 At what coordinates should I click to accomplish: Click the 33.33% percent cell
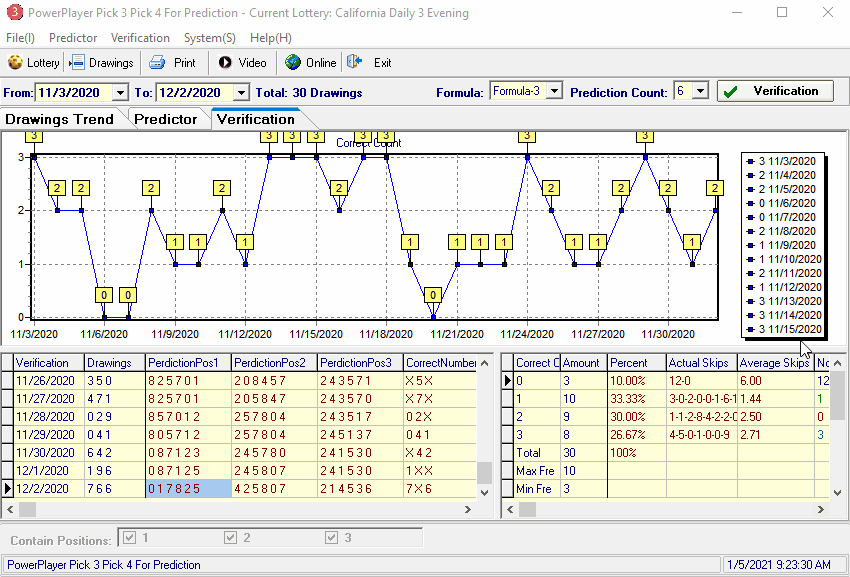point(636,399)
